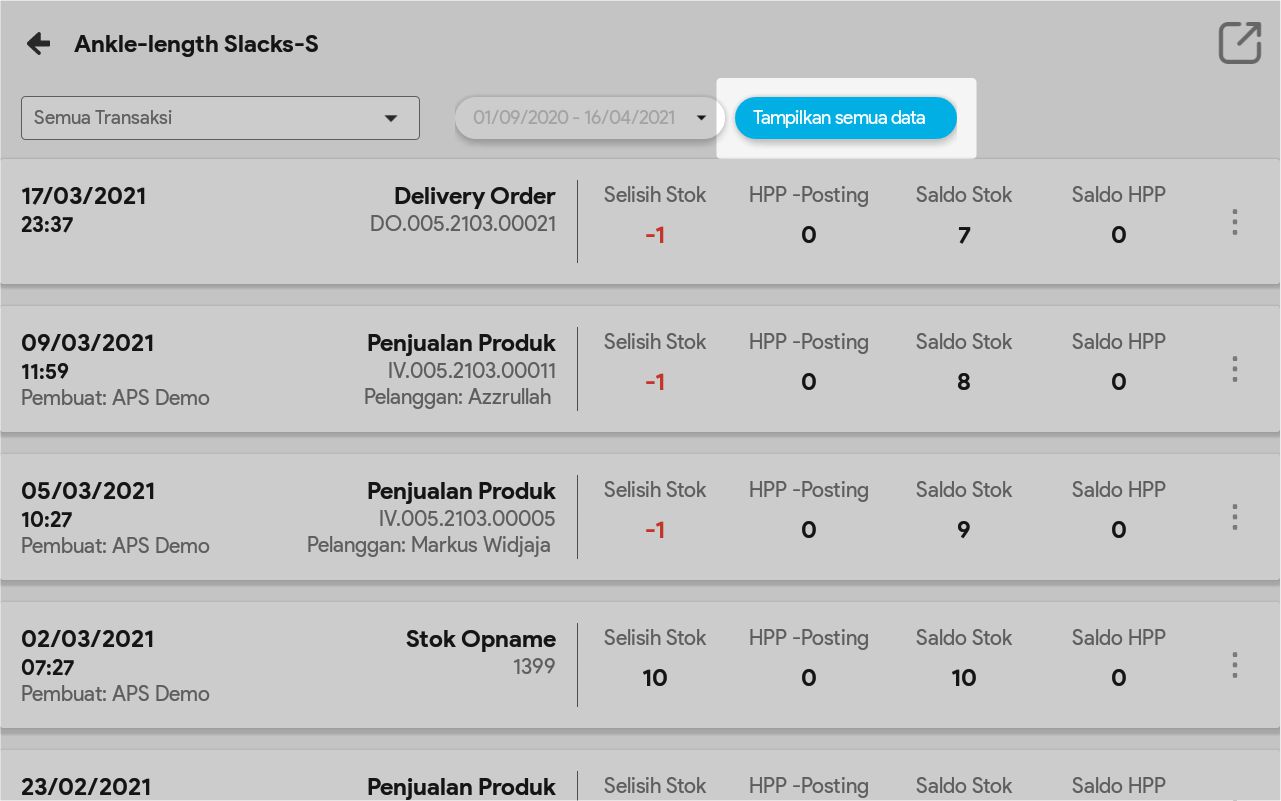Screen dimensions: 1281x801
Task: Expand the Semua Transaksi dropdown
Action: click(x=220, y=118)
